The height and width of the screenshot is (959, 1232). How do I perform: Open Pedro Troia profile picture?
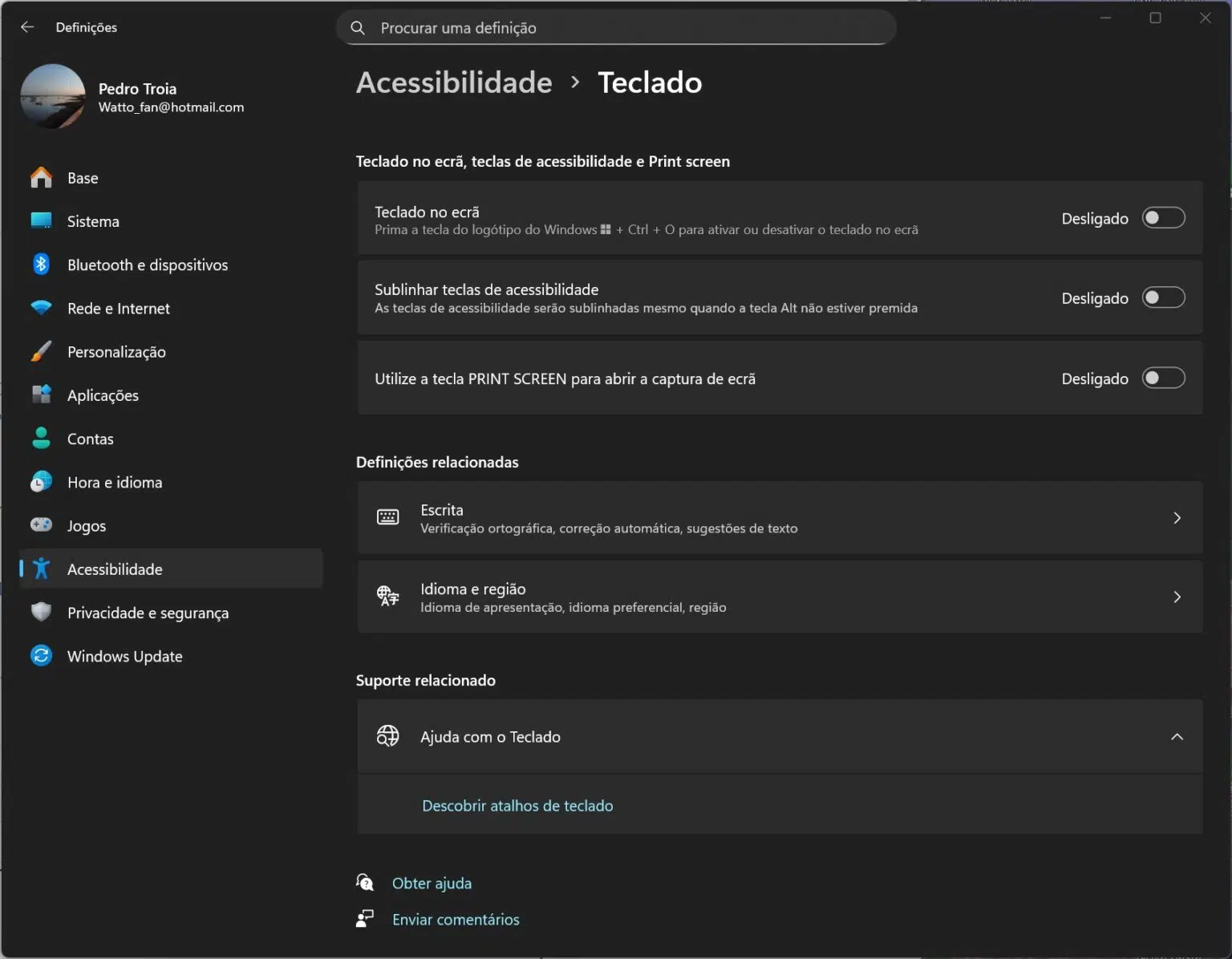coord(53,96)
